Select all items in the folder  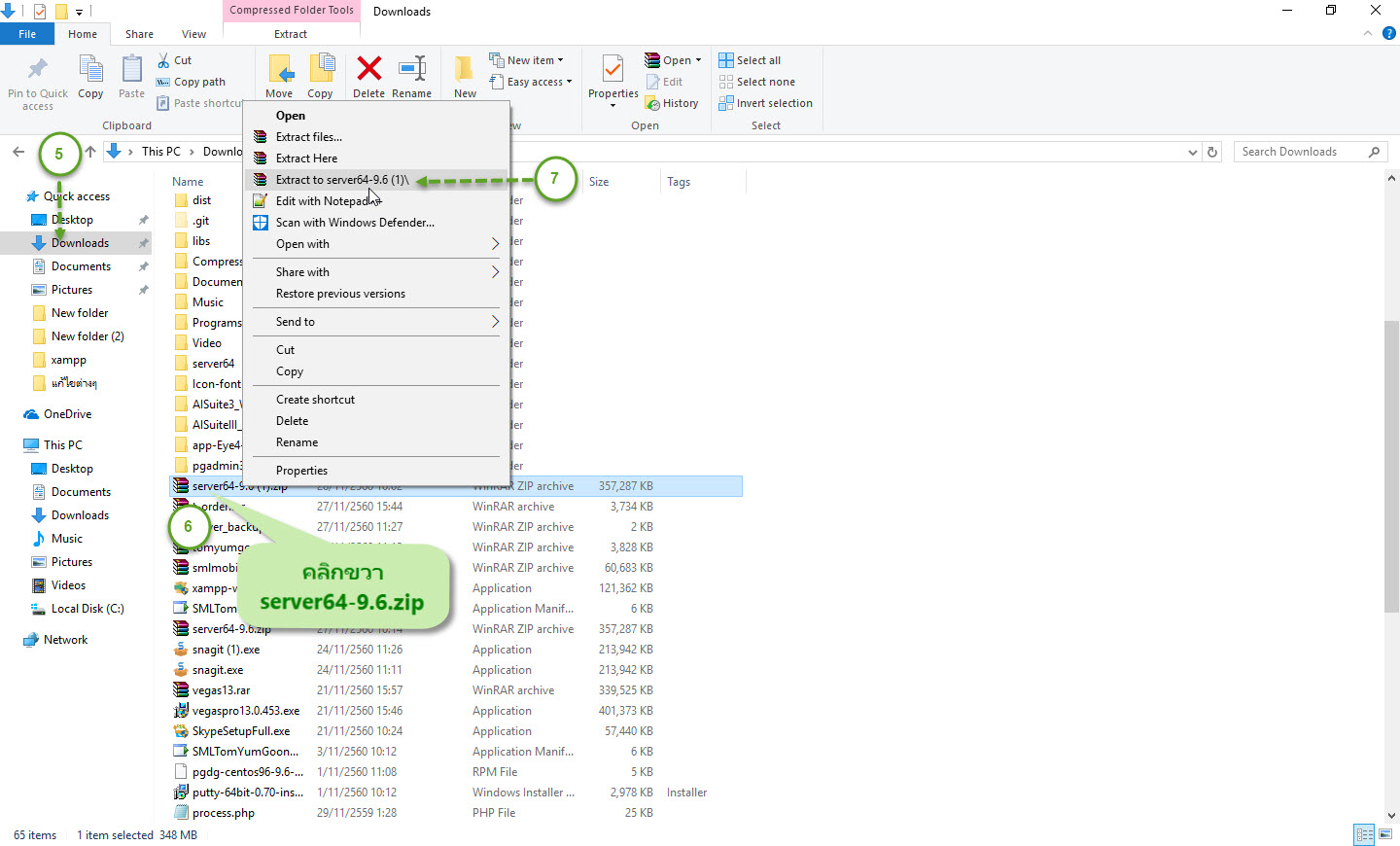coord(750,59)
